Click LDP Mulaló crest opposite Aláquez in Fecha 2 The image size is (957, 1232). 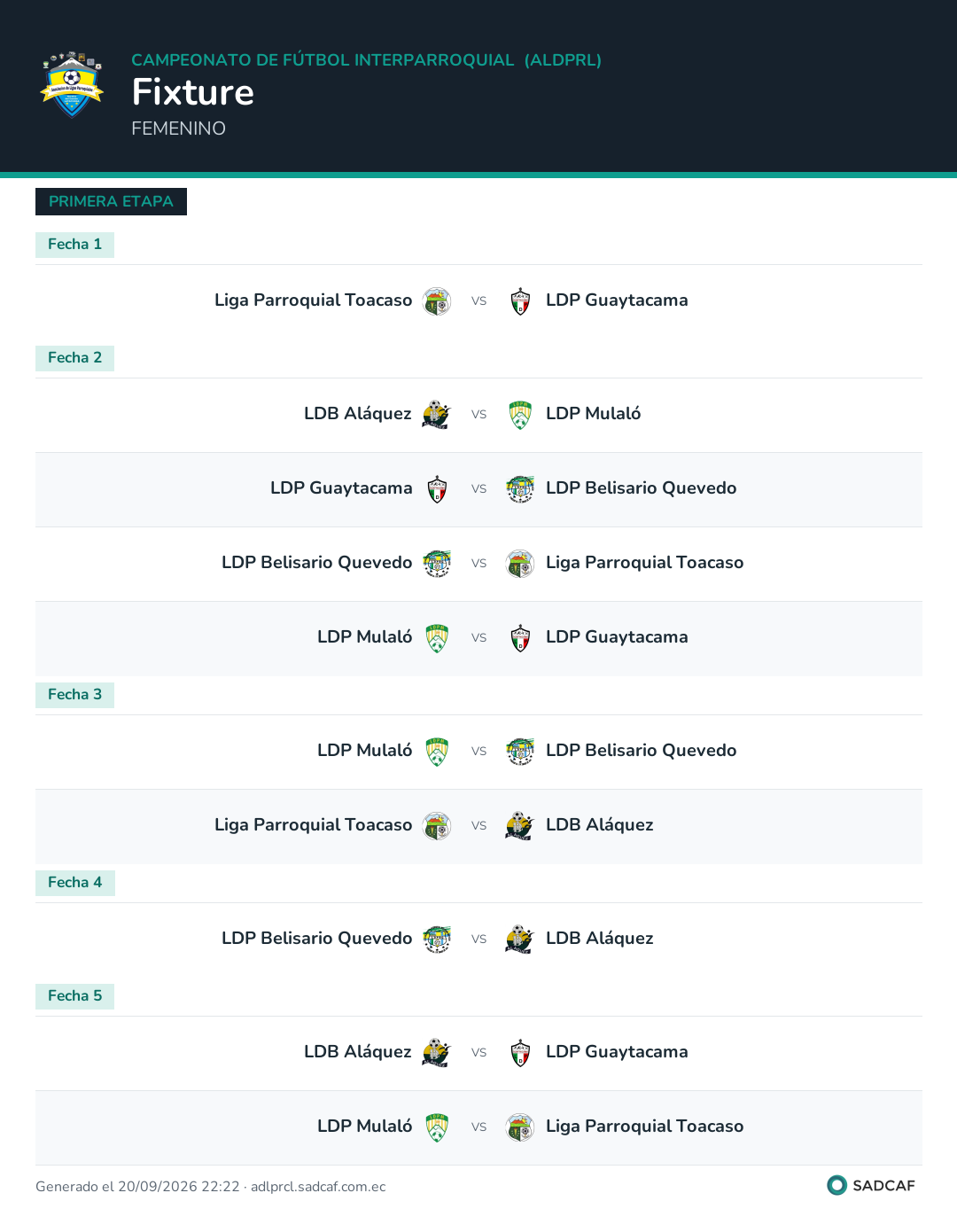(520, 415)
